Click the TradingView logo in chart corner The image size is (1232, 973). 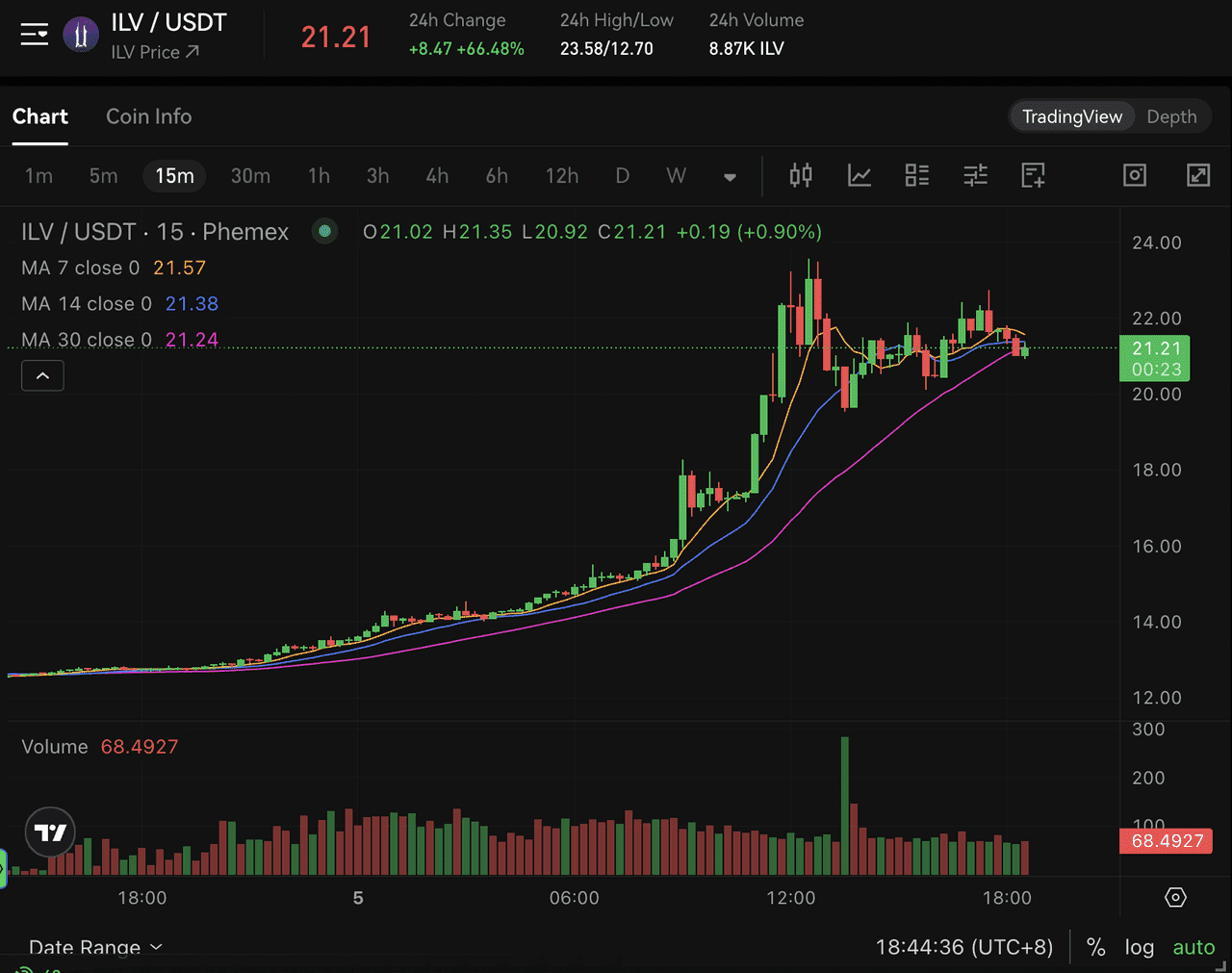(x=49, y=832)
